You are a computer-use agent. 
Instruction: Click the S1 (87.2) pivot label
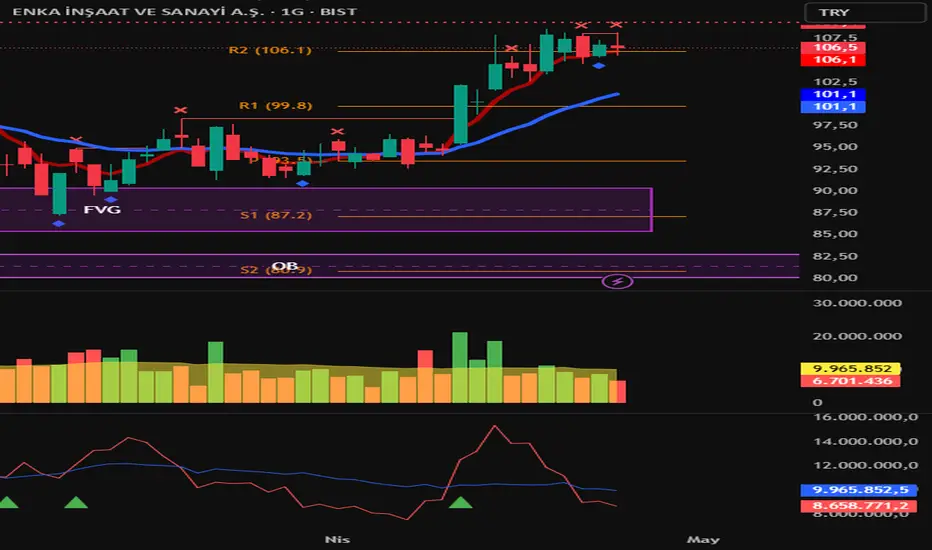click(x=276, y=215)
